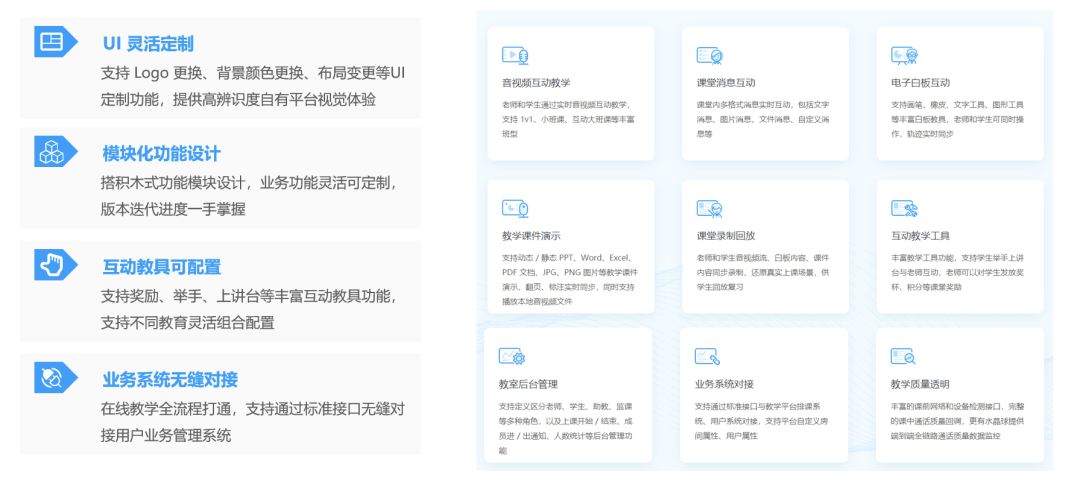
Task: Click the 音视频互动教学 video-microphone icon
Action: [515, 55]
